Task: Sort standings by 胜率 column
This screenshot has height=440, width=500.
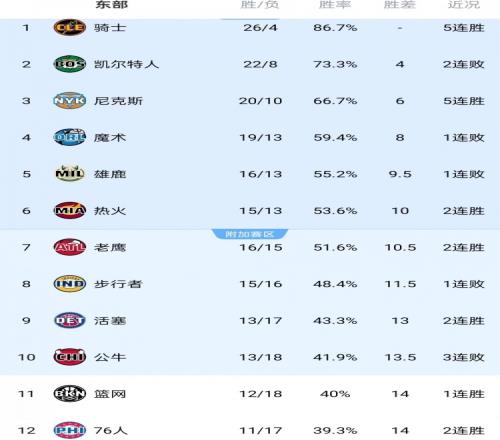Action: 335,4
